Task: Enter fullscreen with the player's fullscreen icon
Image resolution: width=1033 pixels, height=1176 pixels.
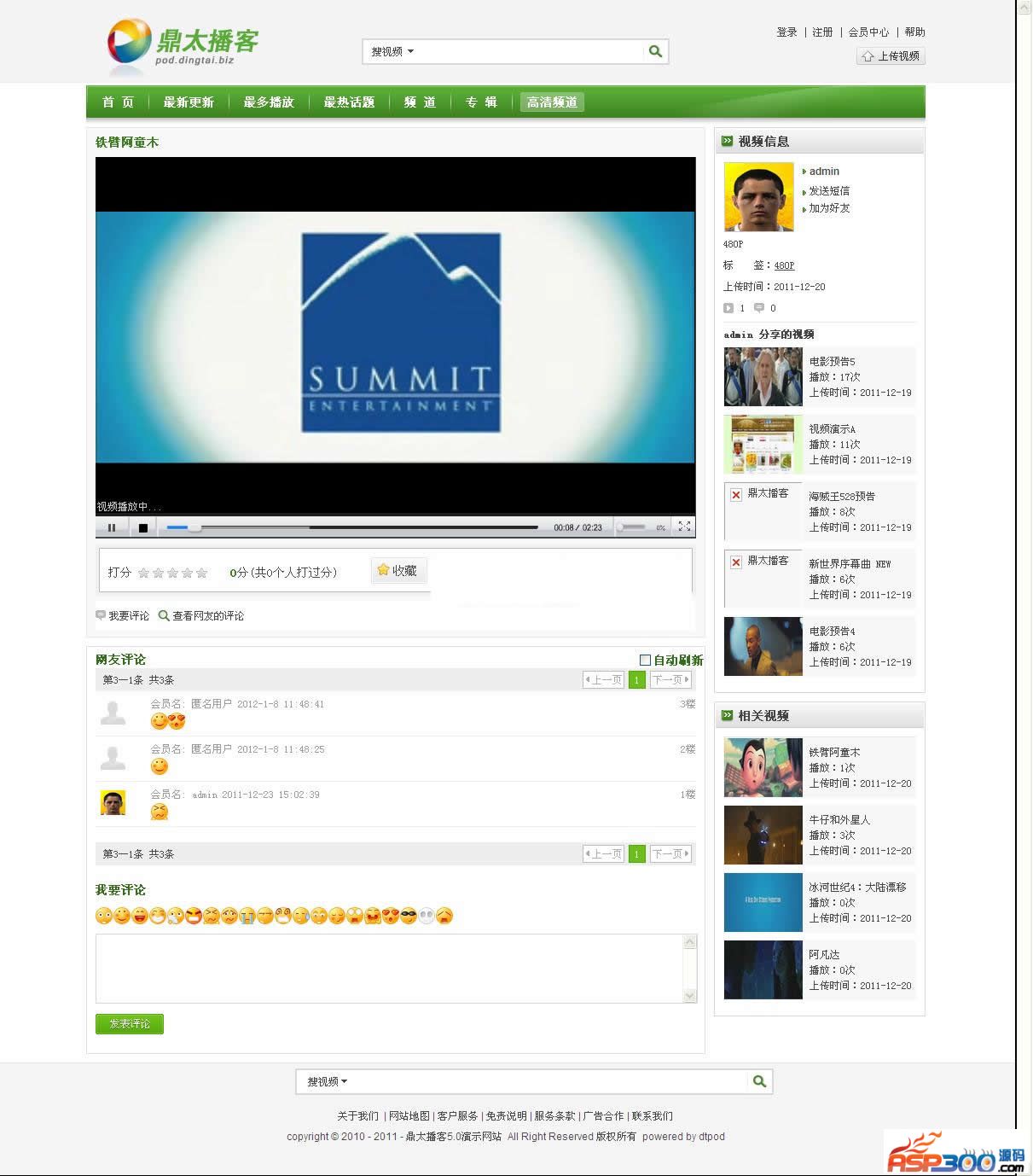Action: click(684, 527)
